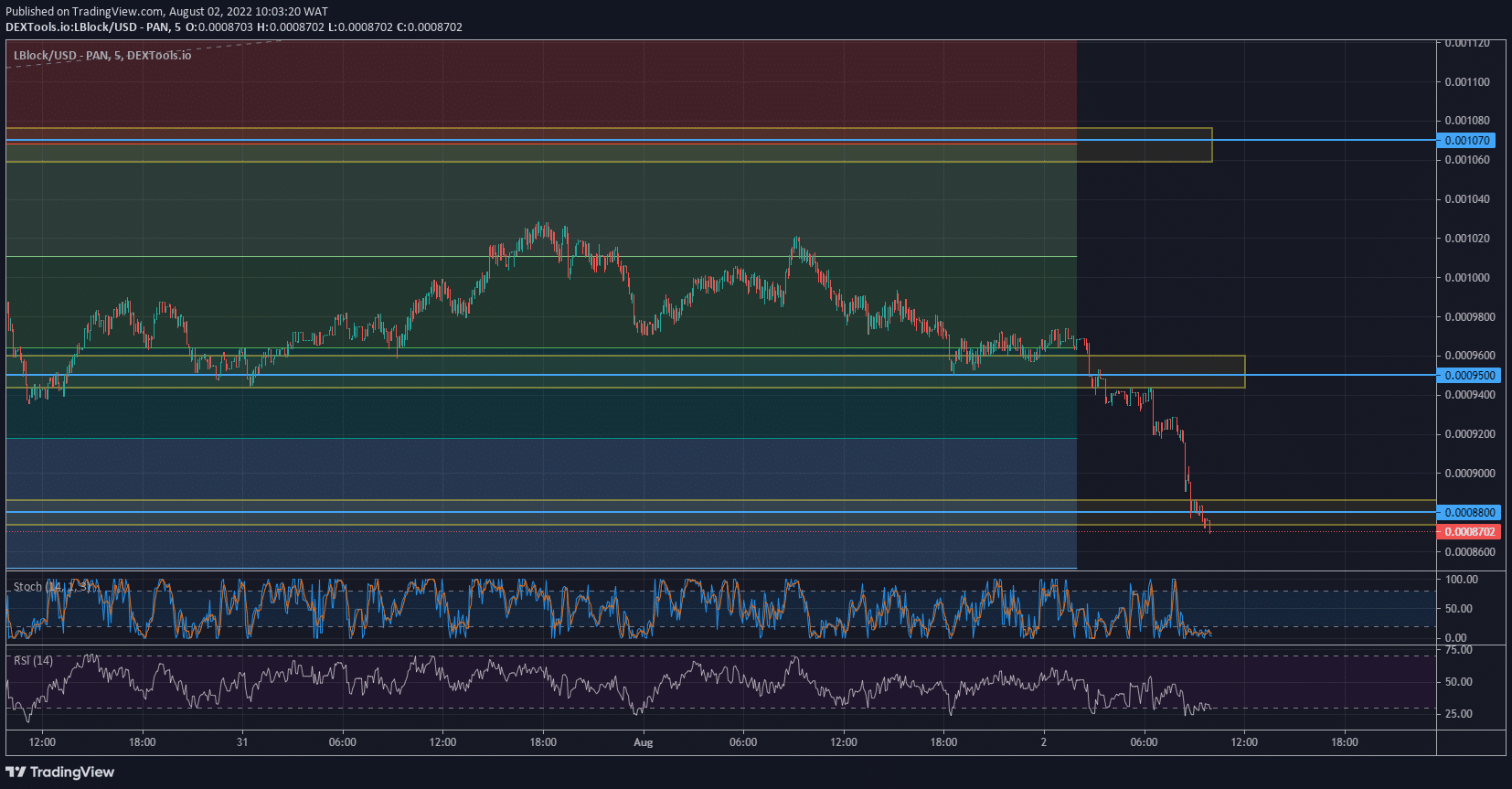This screenshot has width=1512, height=789.
Task: Click the 0.0008800 blue price label
Action: tap(1469, 512)
